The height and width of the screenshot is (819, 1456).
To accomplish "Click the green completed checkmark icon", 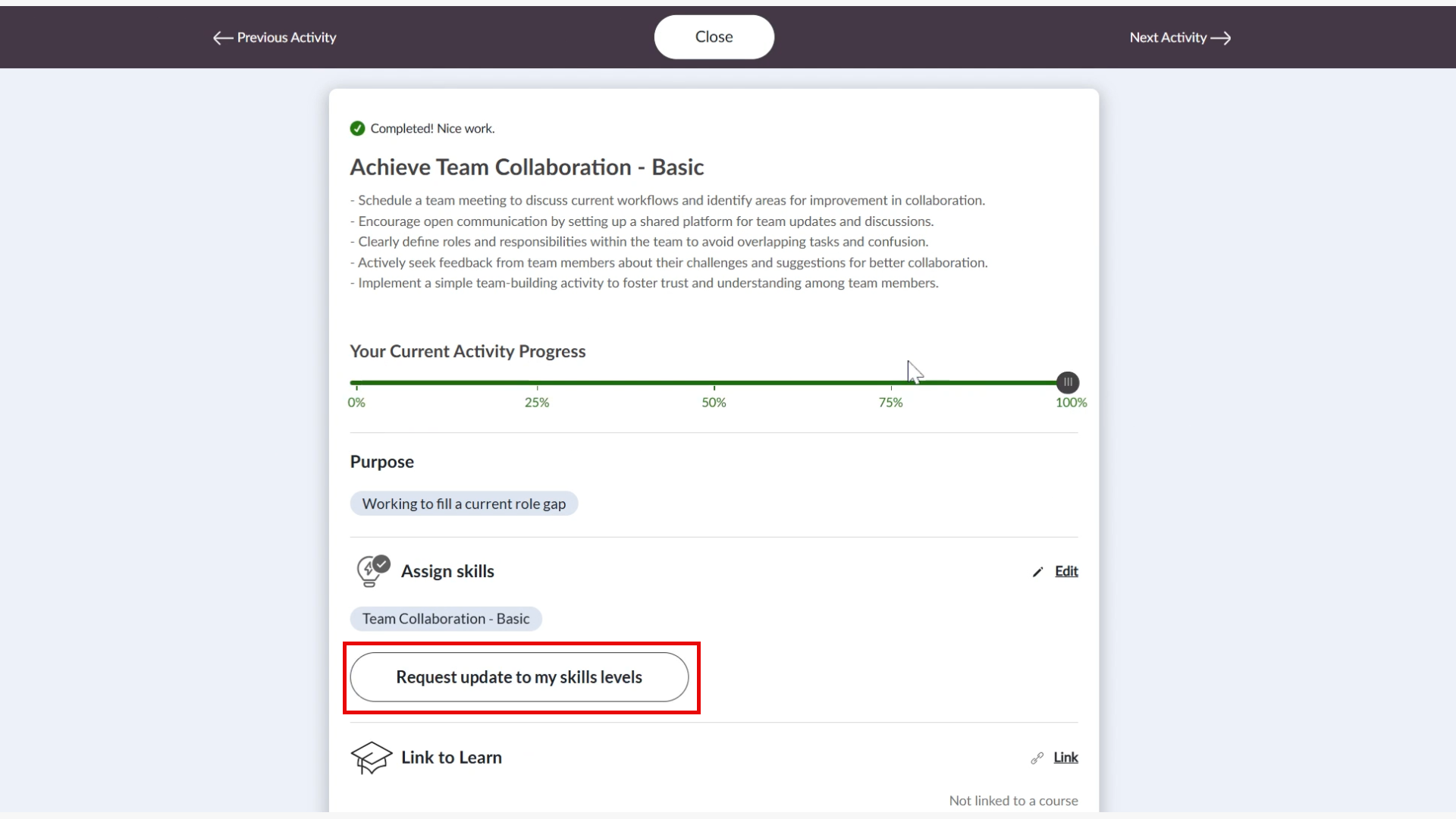I will coord(357,129).
